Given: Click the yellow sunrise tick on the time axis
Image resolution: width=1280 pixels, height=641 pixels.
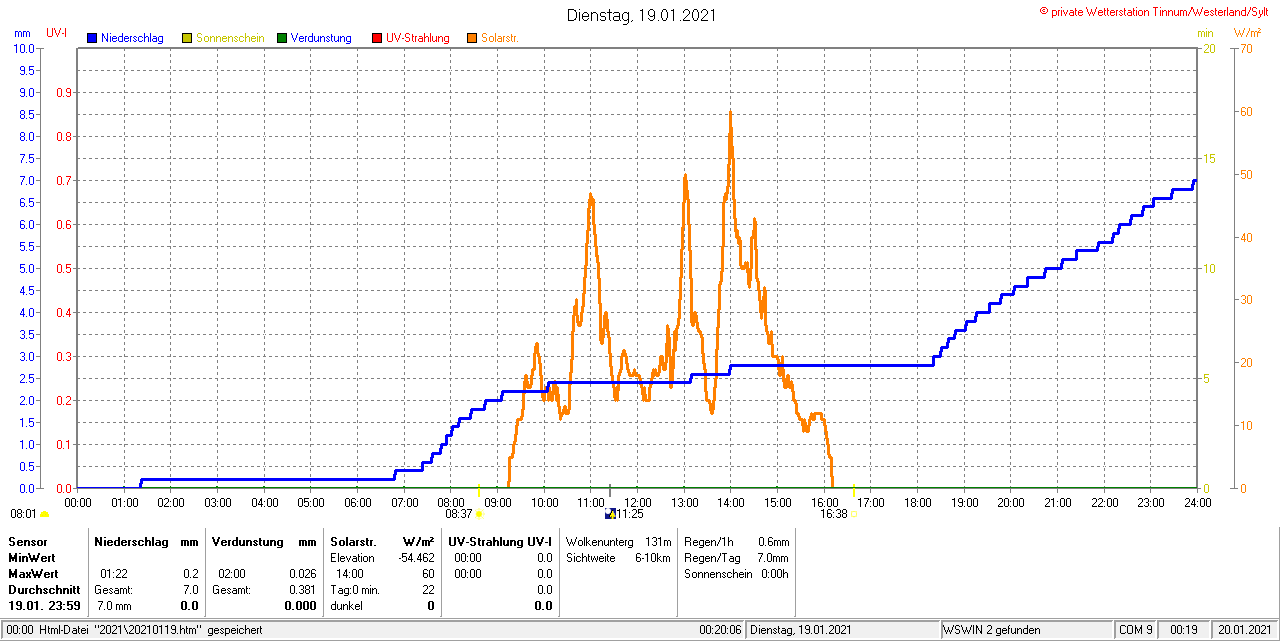Looking at the screenshot, I should (478, 491).
